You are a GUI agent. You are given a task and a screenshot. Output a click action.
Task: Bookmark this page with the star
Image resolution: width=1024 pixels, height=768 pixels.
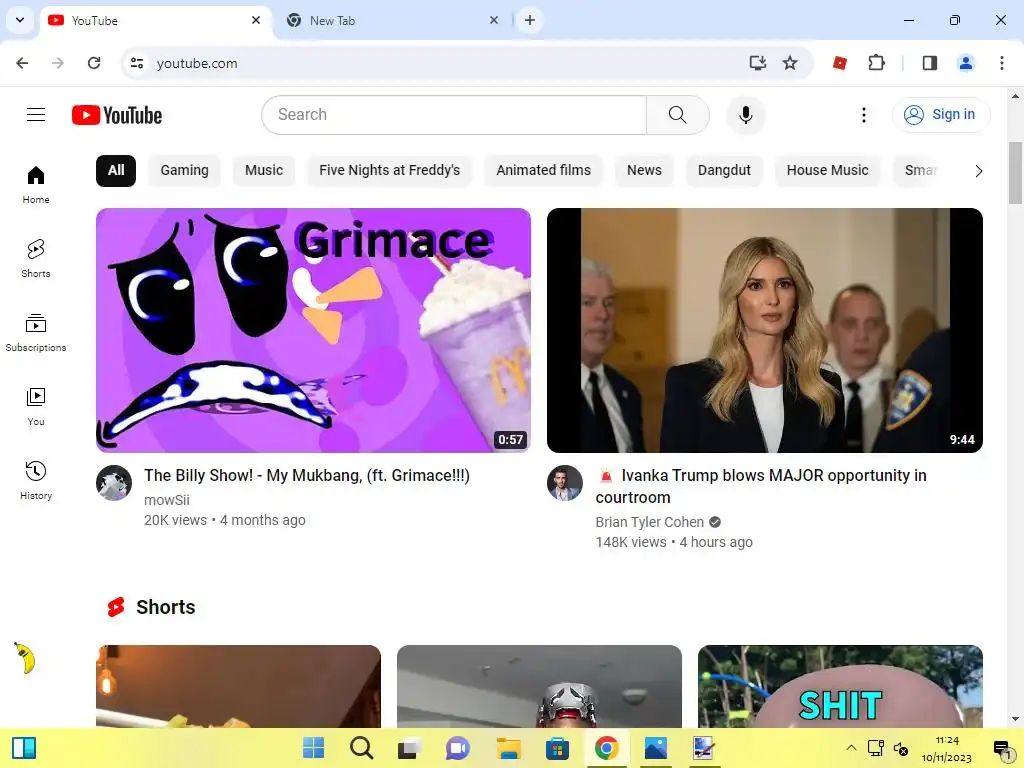coord(790,63)
